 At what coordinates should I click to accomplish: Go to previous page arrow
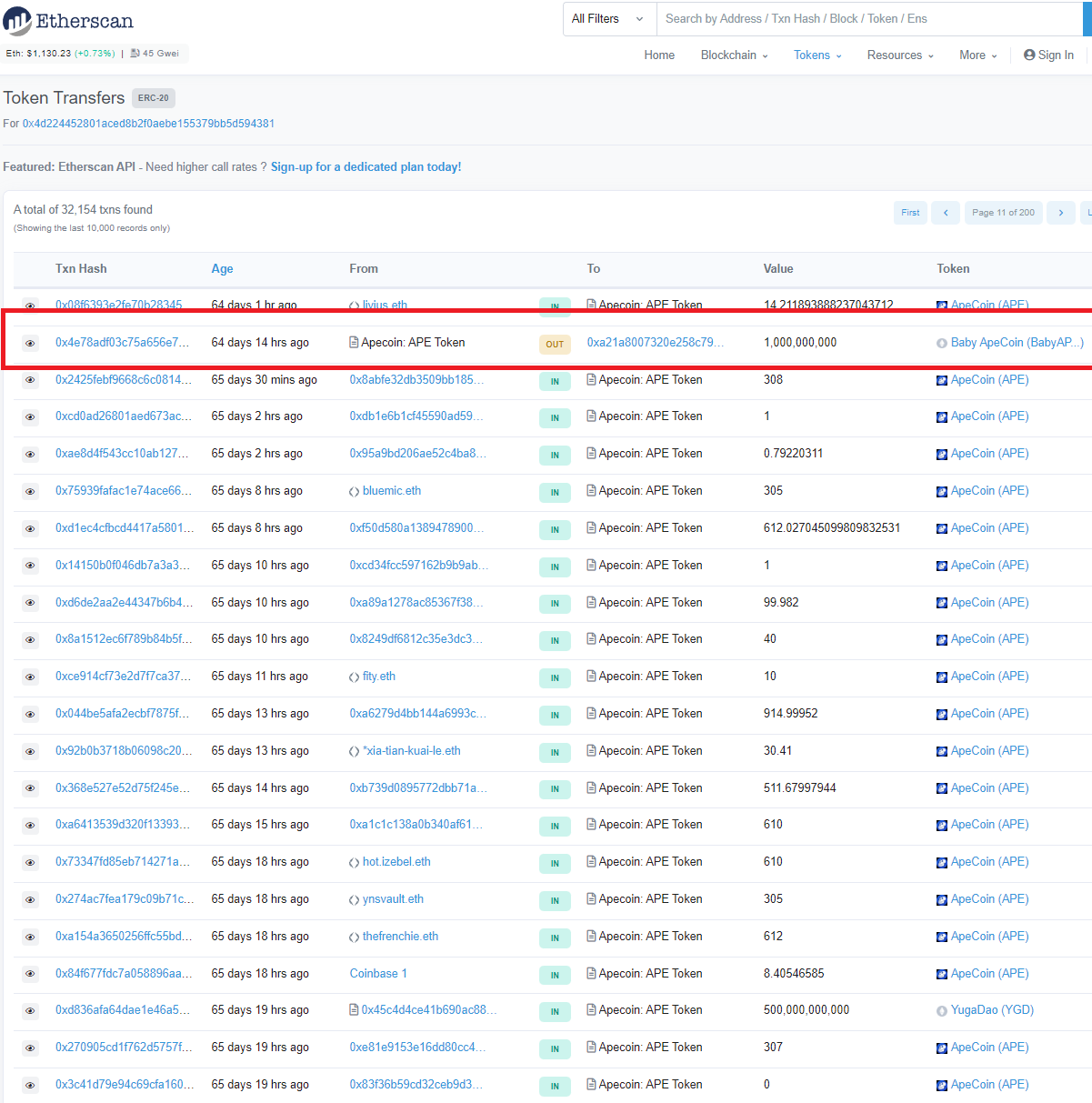[946, 213]
